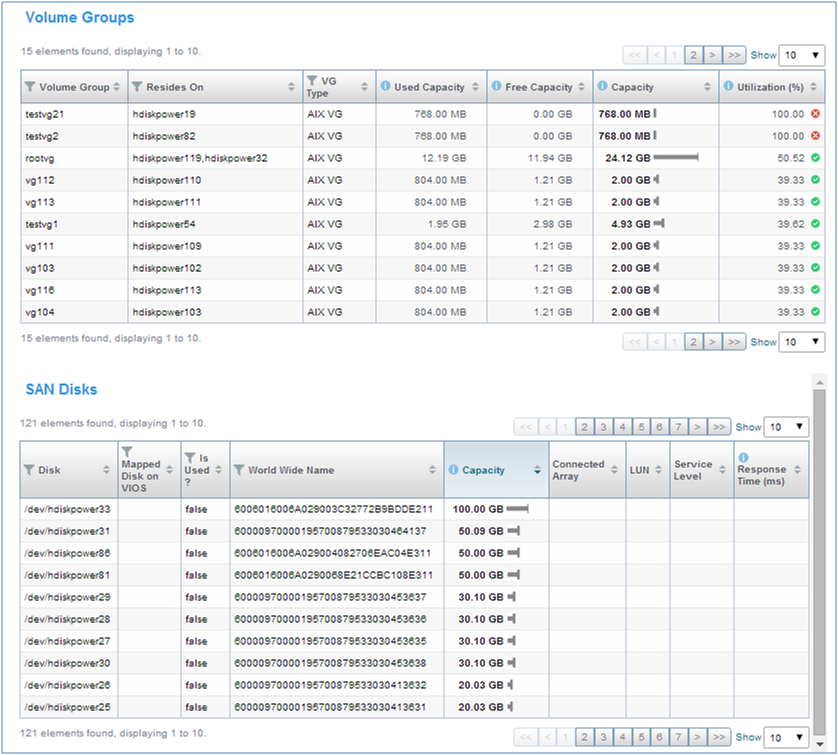Go to next page below SAN Disks table

tap(697, 737)
